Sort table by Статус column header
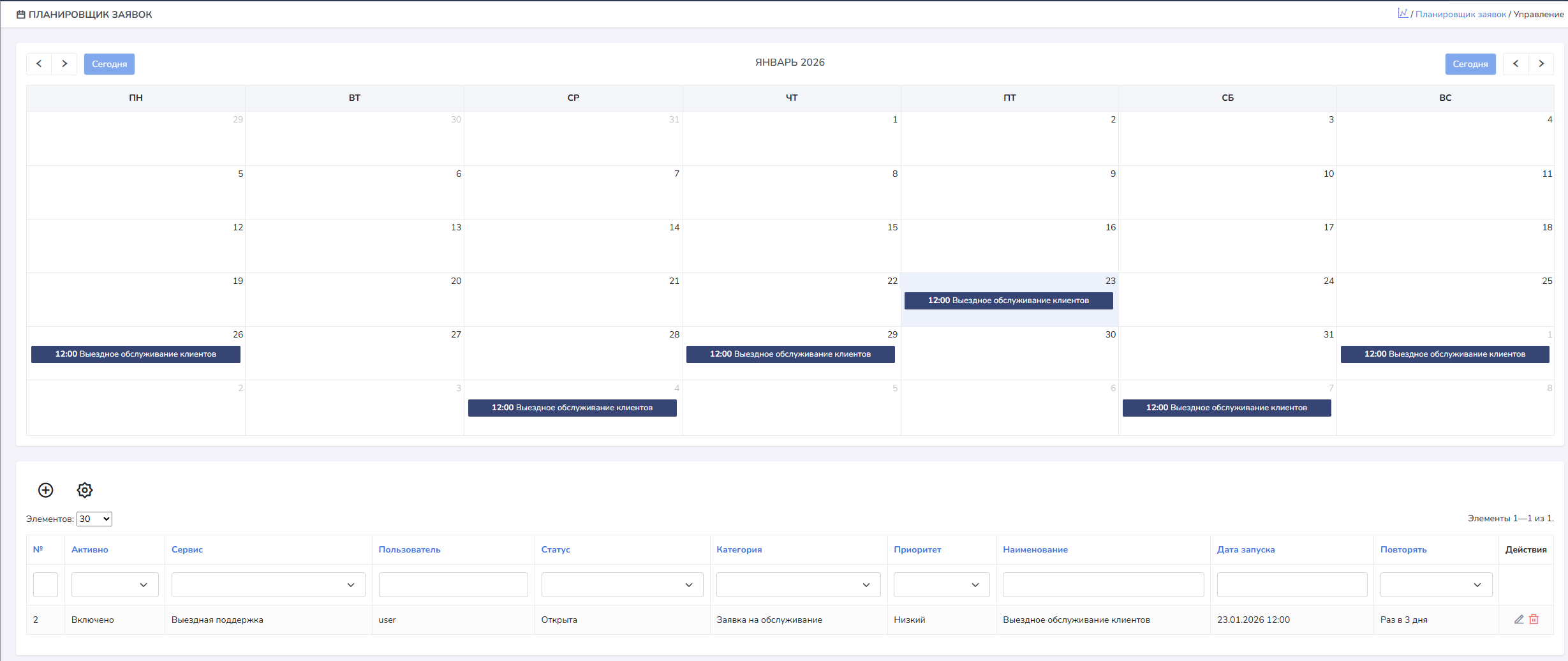The height and width of the screenshot is (661, 1568). tap(555, 550)
